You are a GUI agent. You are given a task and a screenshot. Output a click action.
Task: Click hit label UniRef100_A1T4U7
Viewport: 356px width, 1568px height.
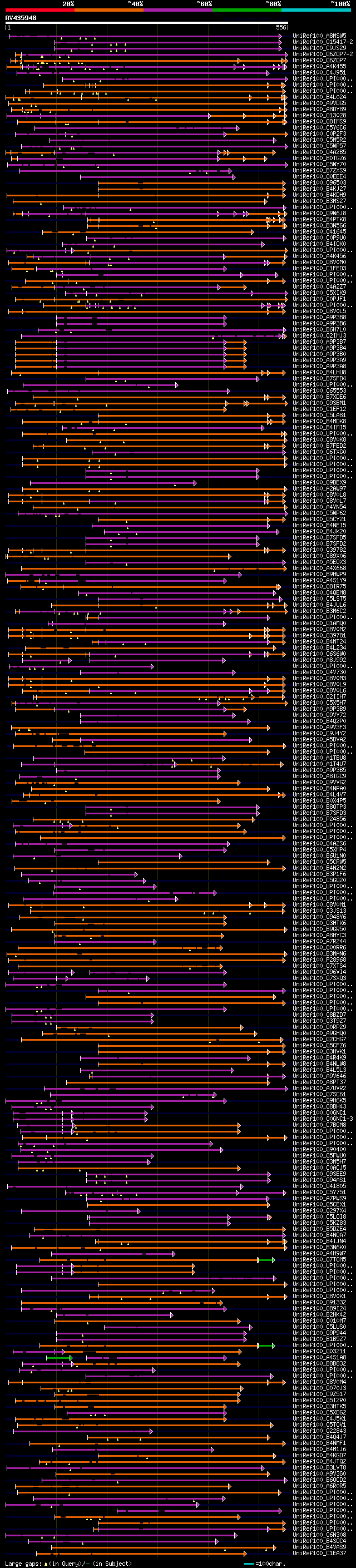pyautogui.click(x=319, y=764)
